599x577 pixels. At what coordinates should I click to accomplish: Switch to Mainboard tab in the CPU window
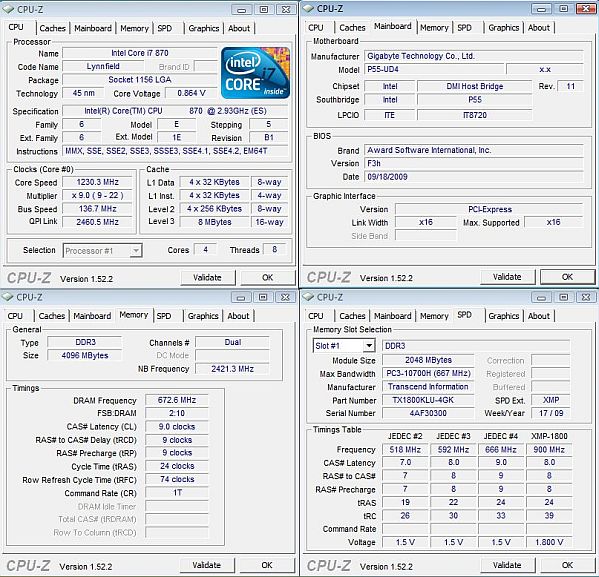[x=93, y=28]
